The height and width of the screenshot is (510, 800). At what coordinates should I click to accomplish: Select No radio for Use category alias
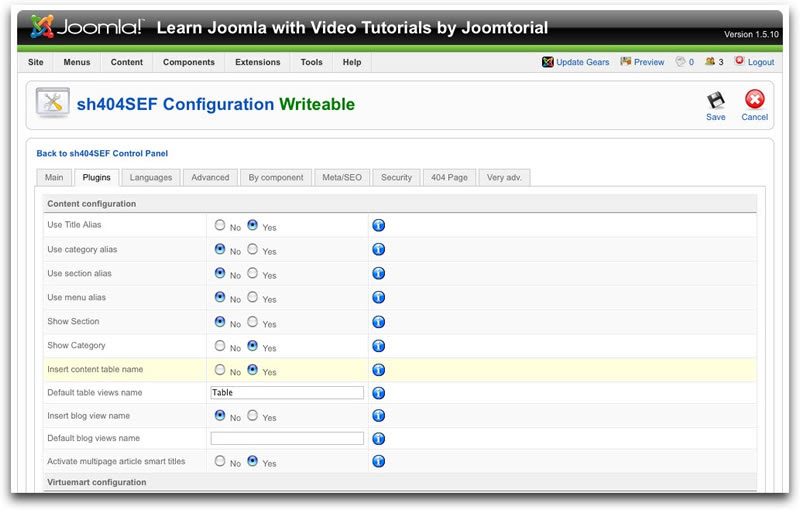[x=220, y=249]
